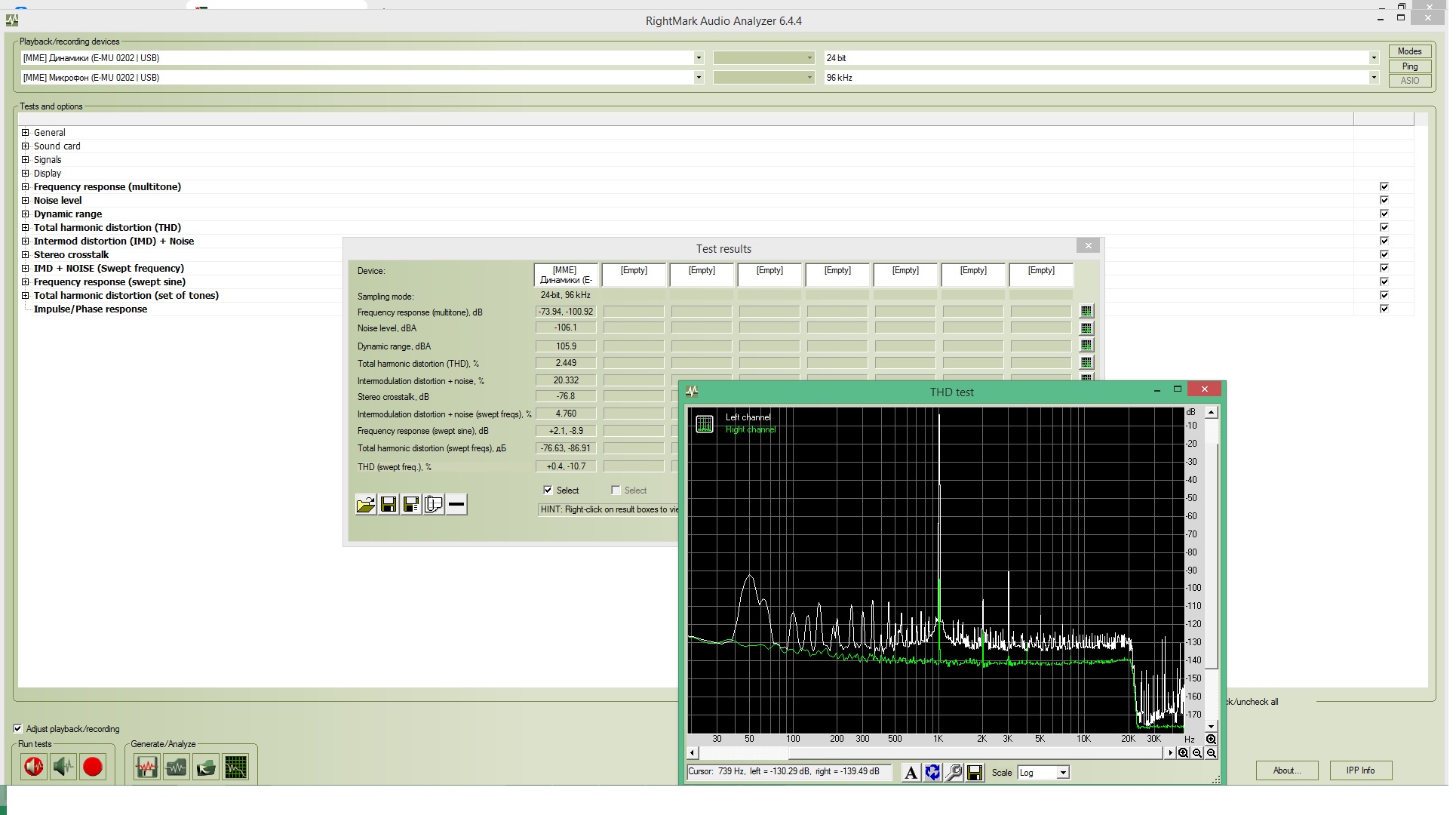
Task: Expand Total harmonic distortion (THD) options
Action: pyautogui.click(x=25, y=228)
